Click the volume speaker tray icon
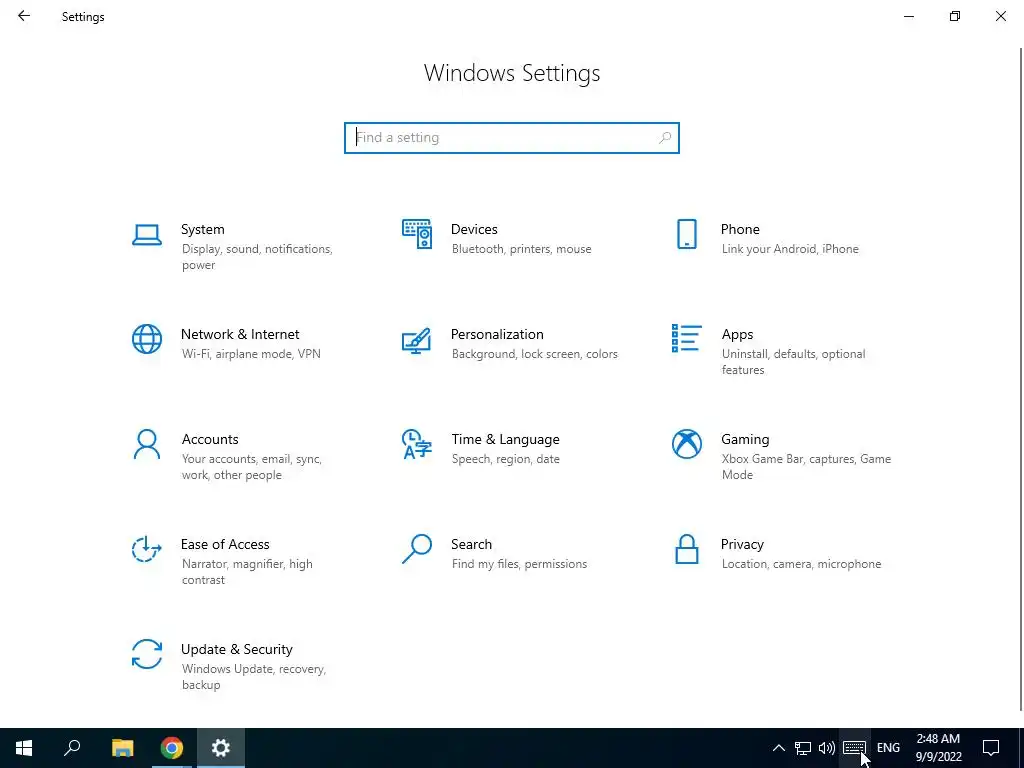Viewport: 1024px width, 768px height. 827,748
